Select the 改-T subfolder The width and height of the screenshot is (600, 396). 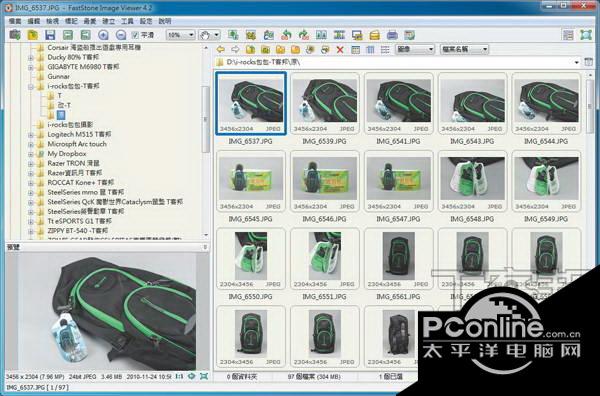coord(64,105)
